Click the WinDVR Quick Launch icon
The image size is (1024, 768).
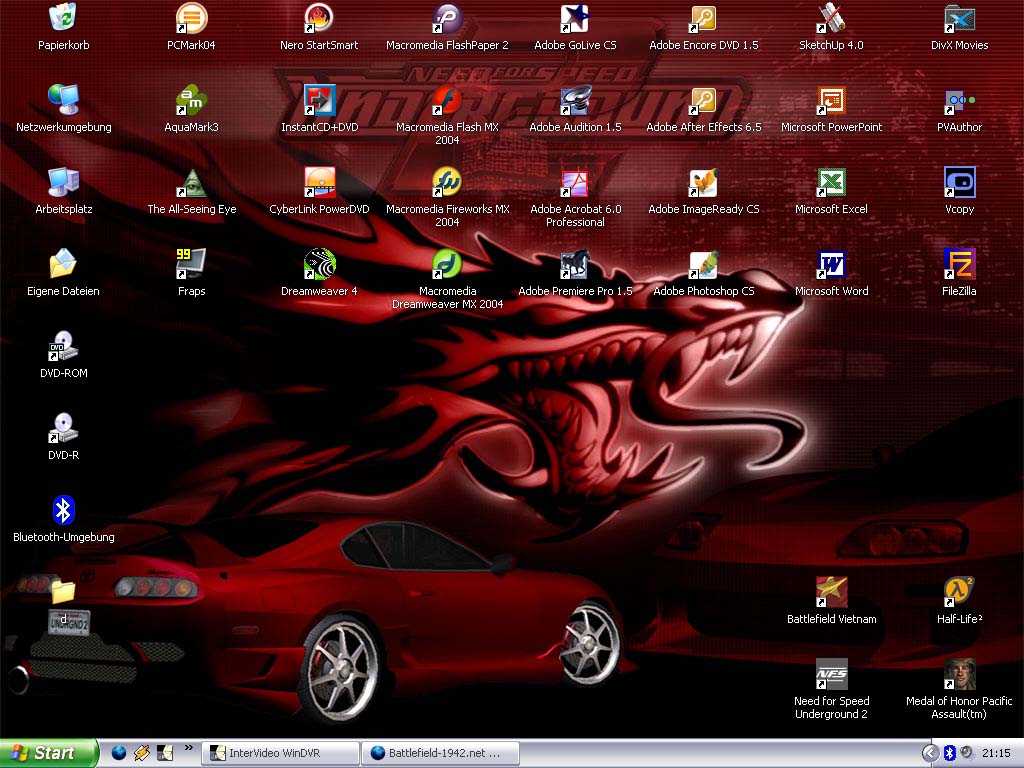point(165,753)
